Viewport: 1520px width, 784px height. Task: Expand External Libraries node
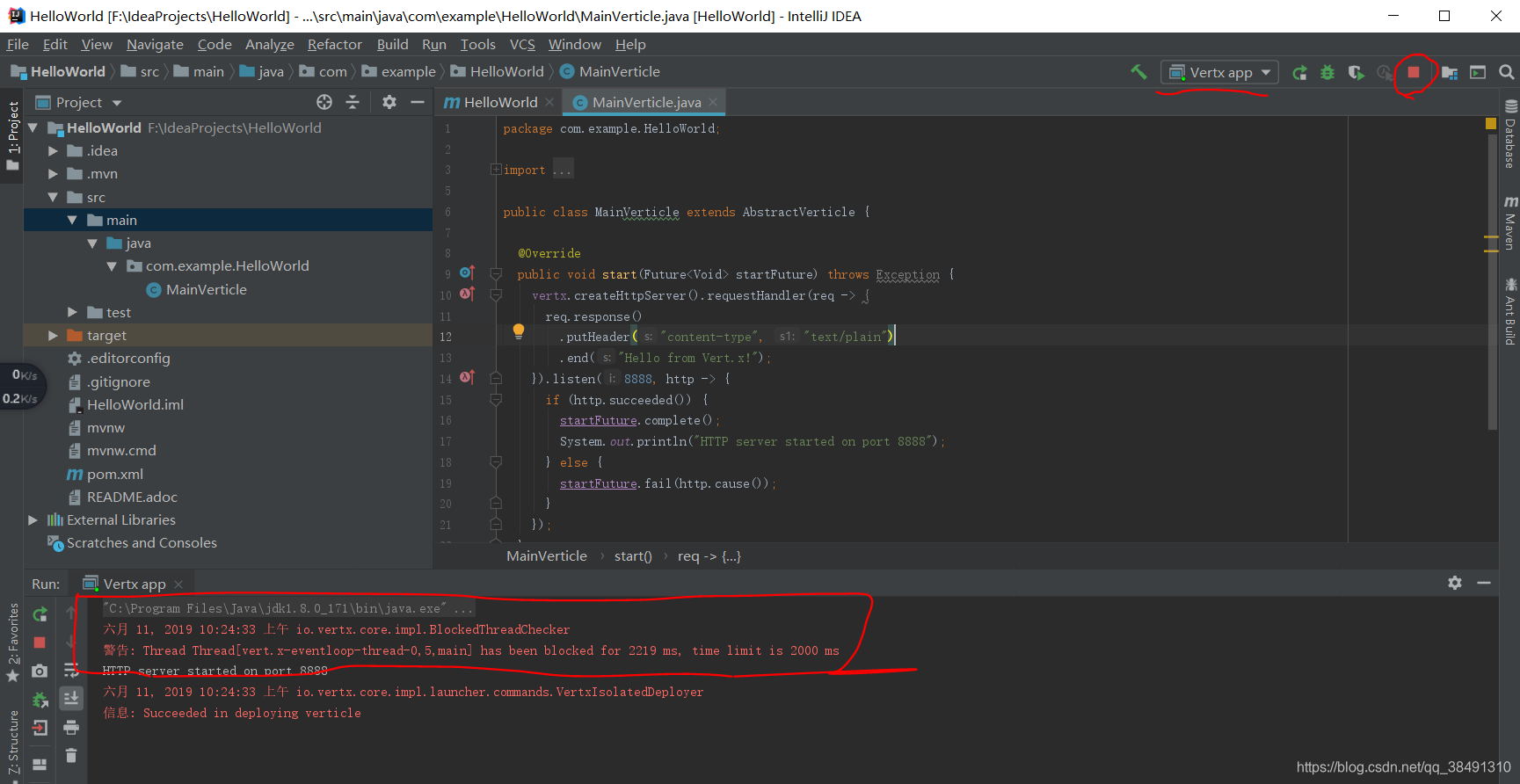click(33, 519)
